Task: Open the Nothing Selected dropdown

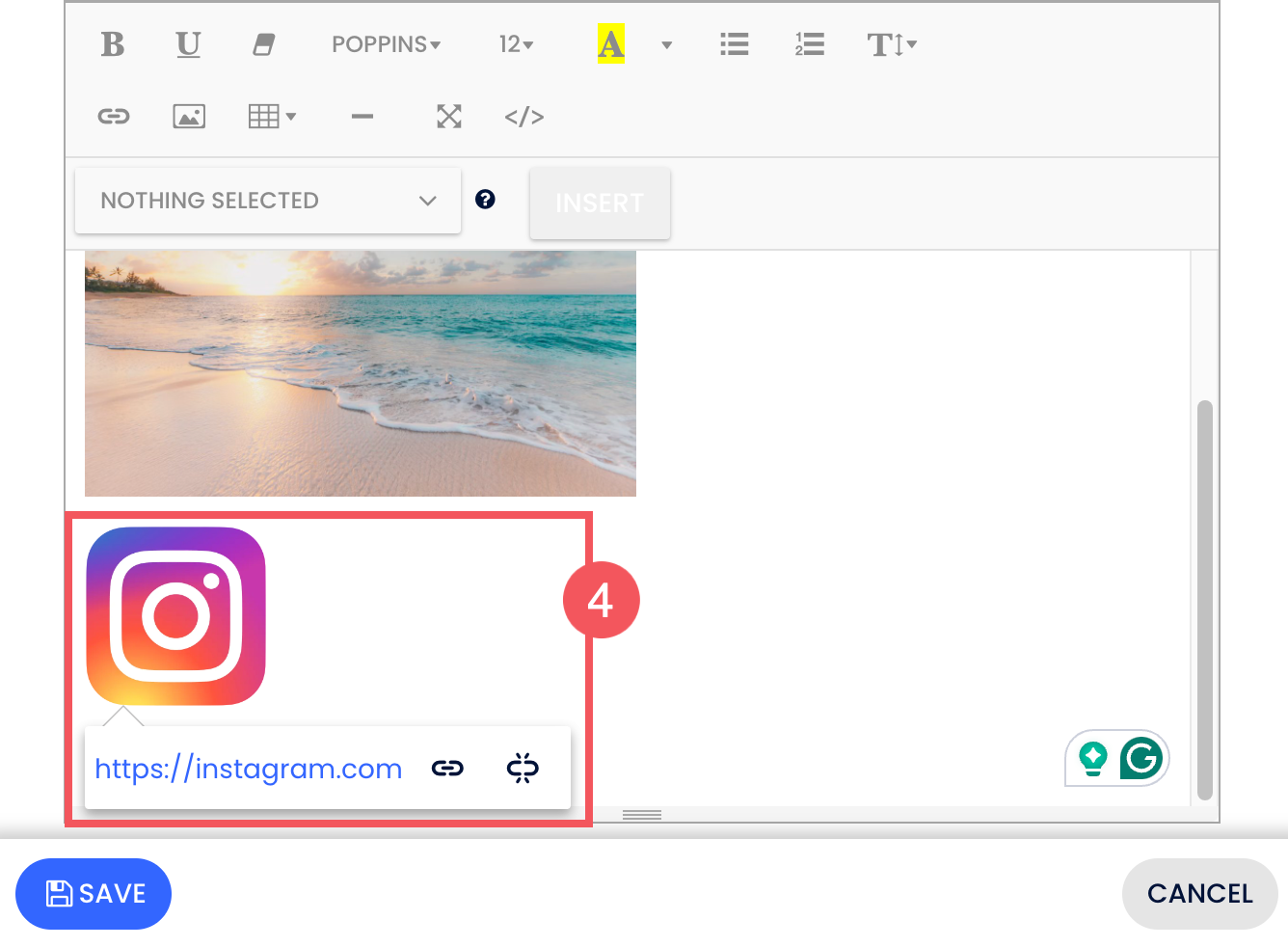Action: tap(268, 201)
